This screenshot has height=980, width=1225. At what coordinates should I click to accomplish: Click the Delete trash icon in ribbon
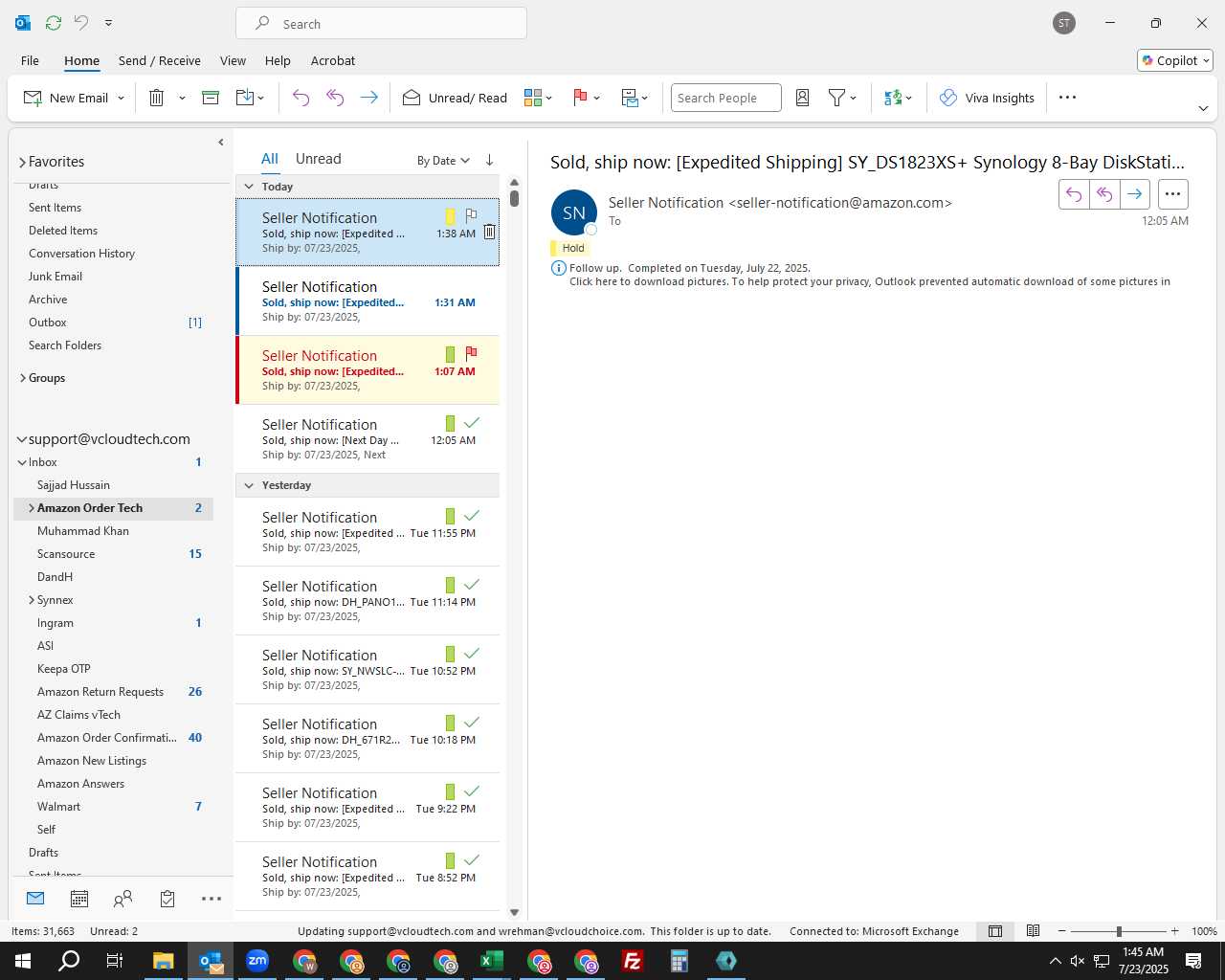click(157, 98)
